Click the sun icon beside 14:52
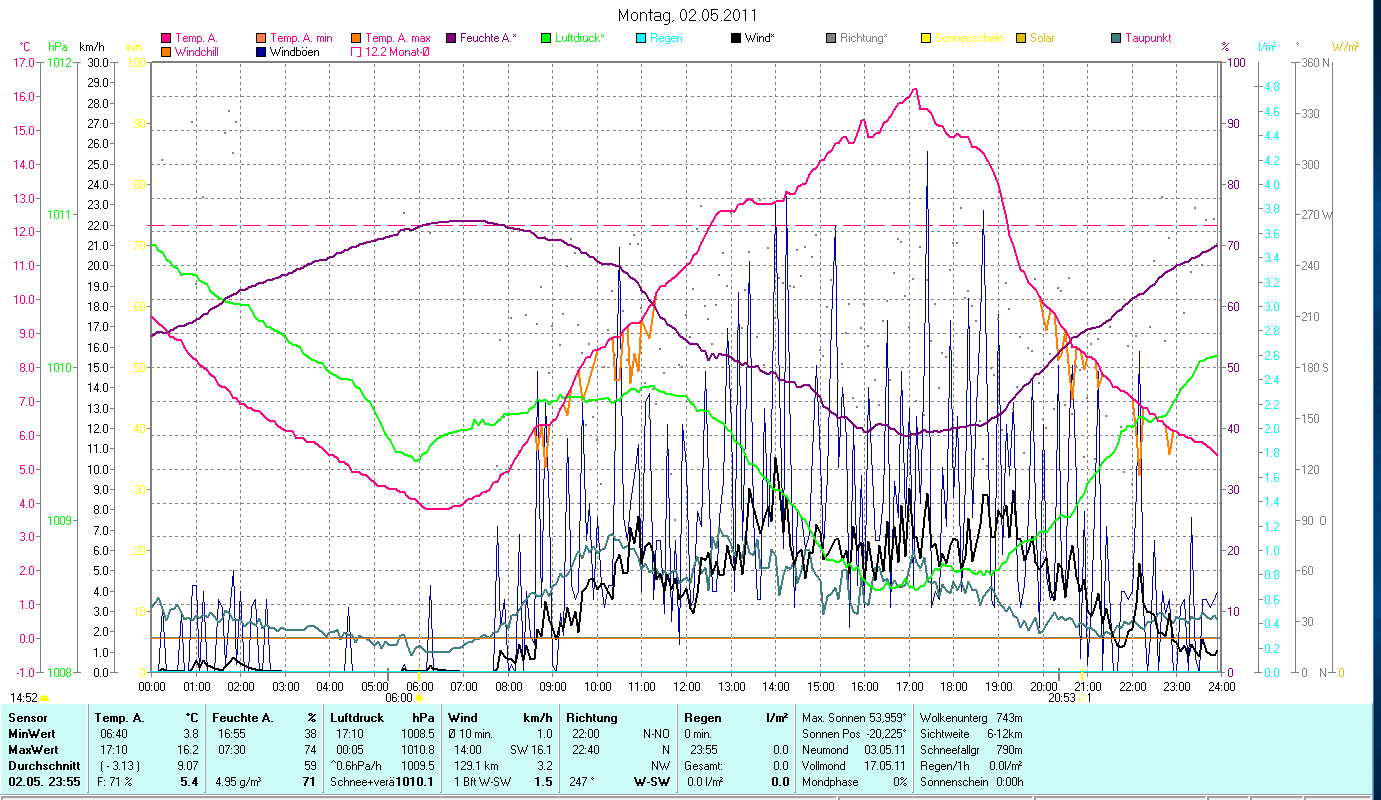Screen dimensions: 1381x800 [x=44, y=698]
